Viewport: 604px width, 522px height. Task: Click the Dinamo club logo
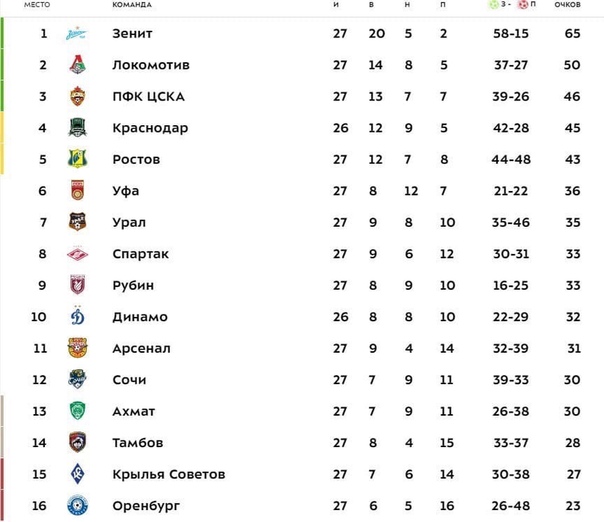78,317
